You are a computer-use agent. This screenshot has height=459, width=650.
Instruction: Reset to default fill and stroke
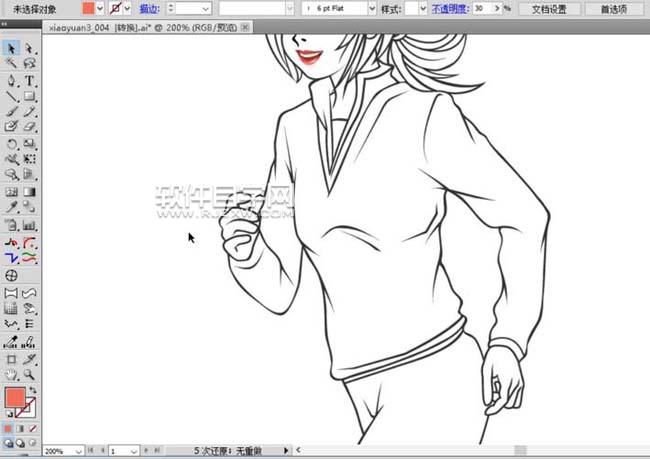coord(8,414)
